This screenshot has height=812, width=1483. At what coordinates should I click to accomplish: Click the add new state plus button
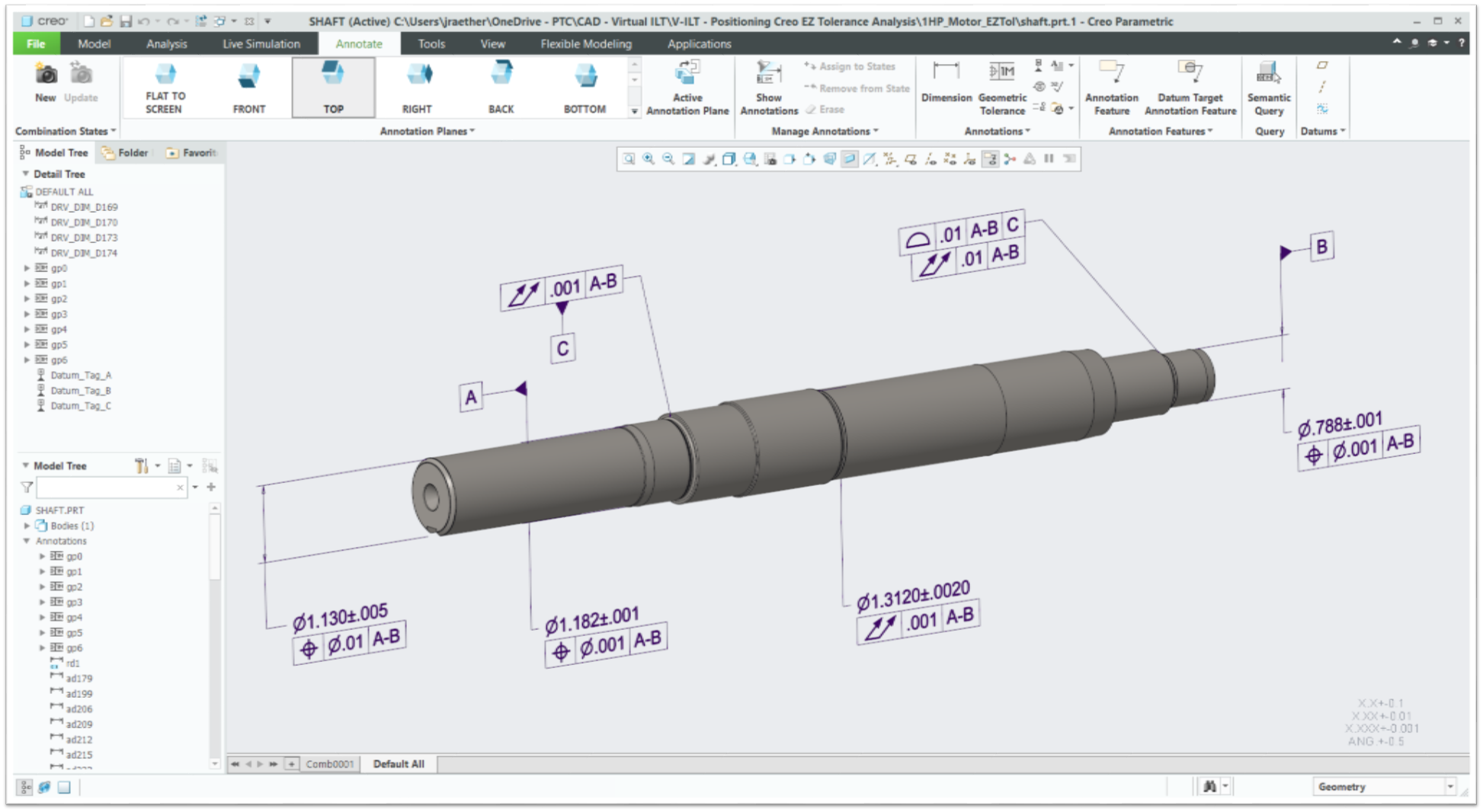click(291, 763)
